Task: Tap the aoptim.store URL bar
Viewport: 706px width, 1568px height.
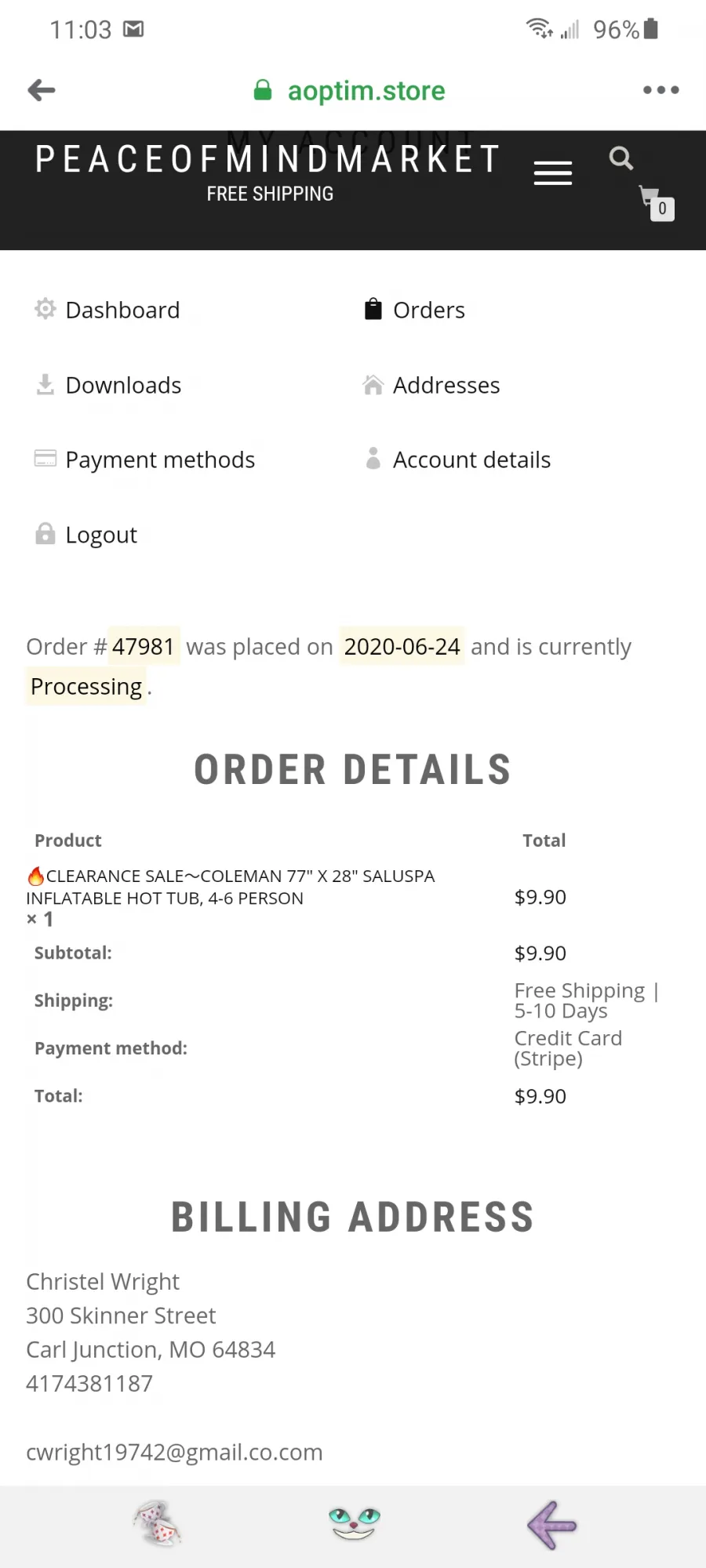Action: click(366, 91)
